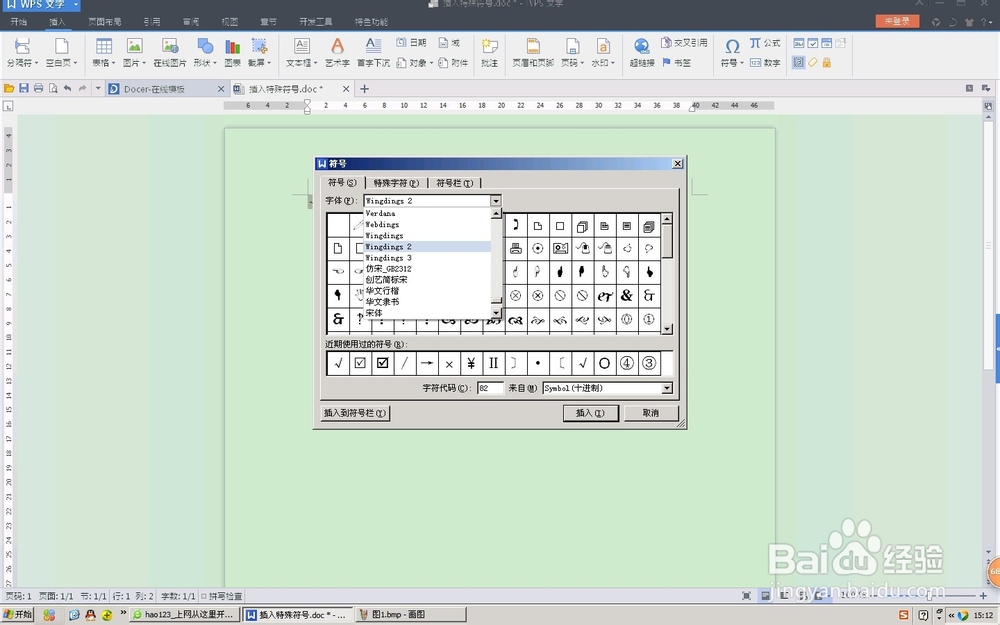Insert a 批注 comment
Screen dimensions: 1000x625
(x=489, y=52)
